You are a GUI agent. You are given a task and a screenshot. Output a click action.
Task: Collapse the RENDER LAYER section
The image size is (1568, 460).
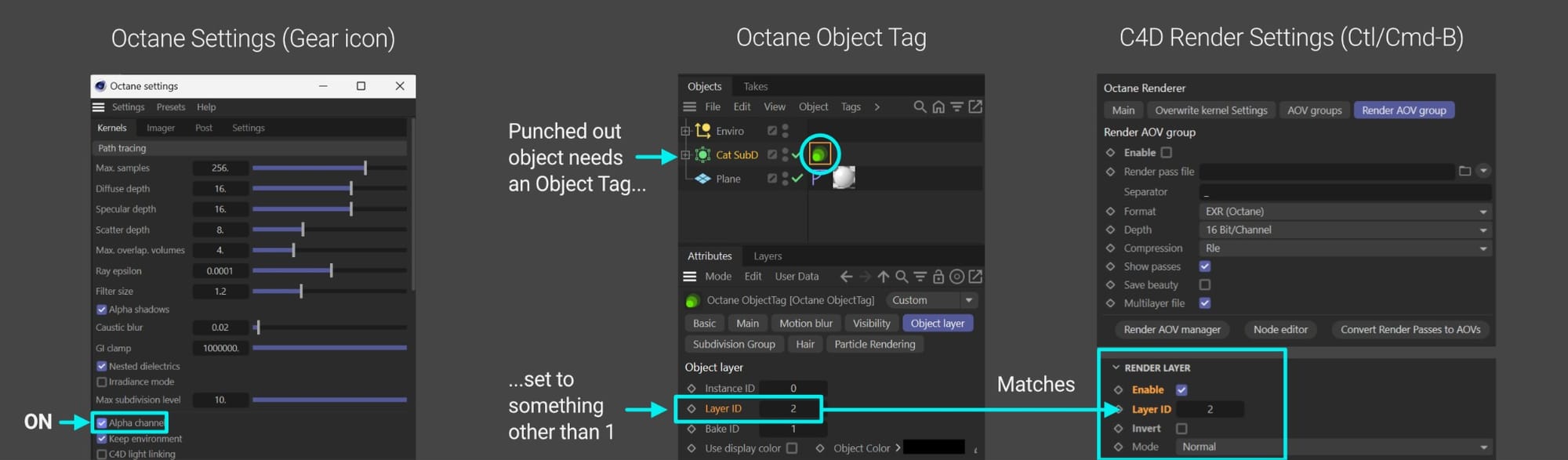tap(1116, 368)
